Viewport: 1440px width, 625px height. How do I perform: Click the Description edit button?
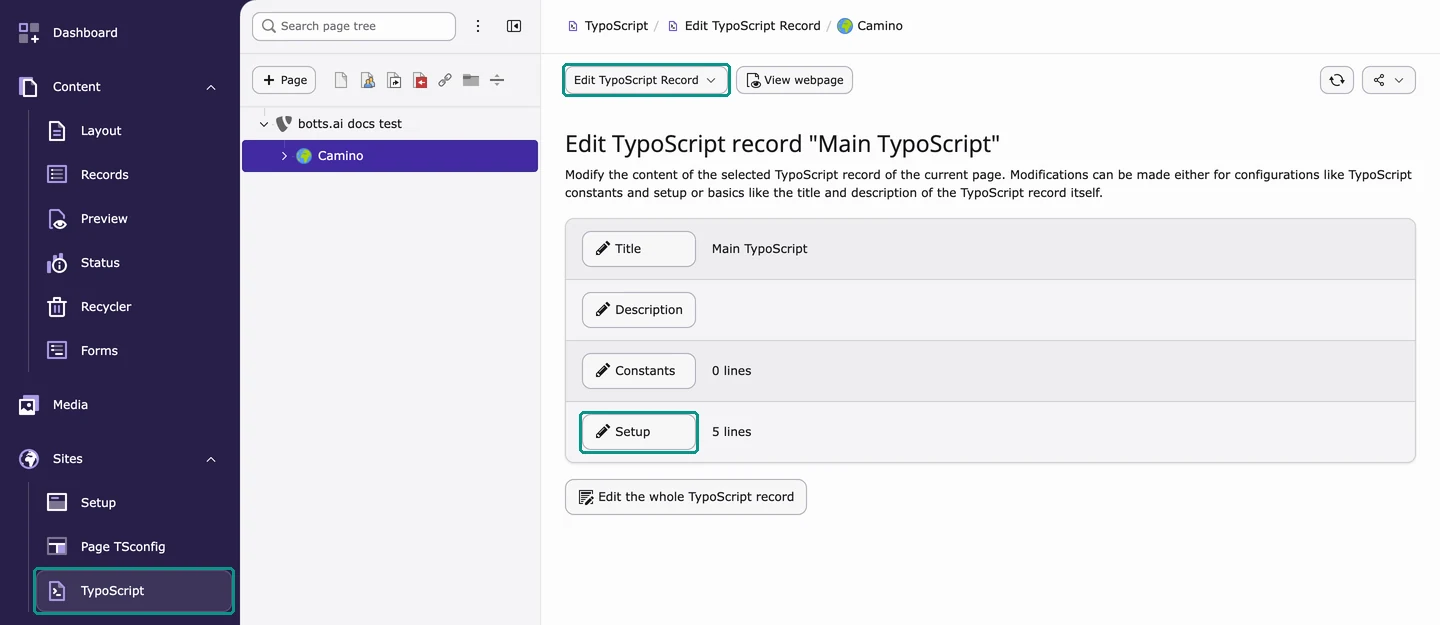639,310
